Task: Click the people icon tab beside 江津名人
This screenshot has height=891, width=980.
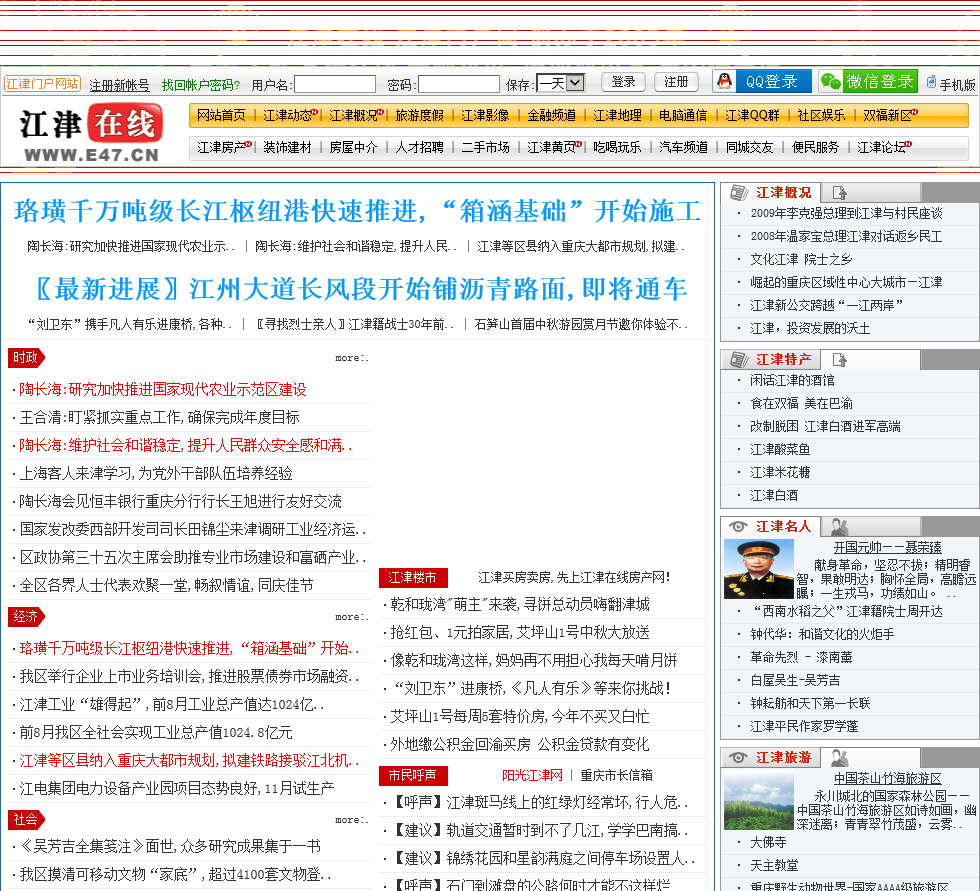Action: pyautogui.click(x=839, y=527)
